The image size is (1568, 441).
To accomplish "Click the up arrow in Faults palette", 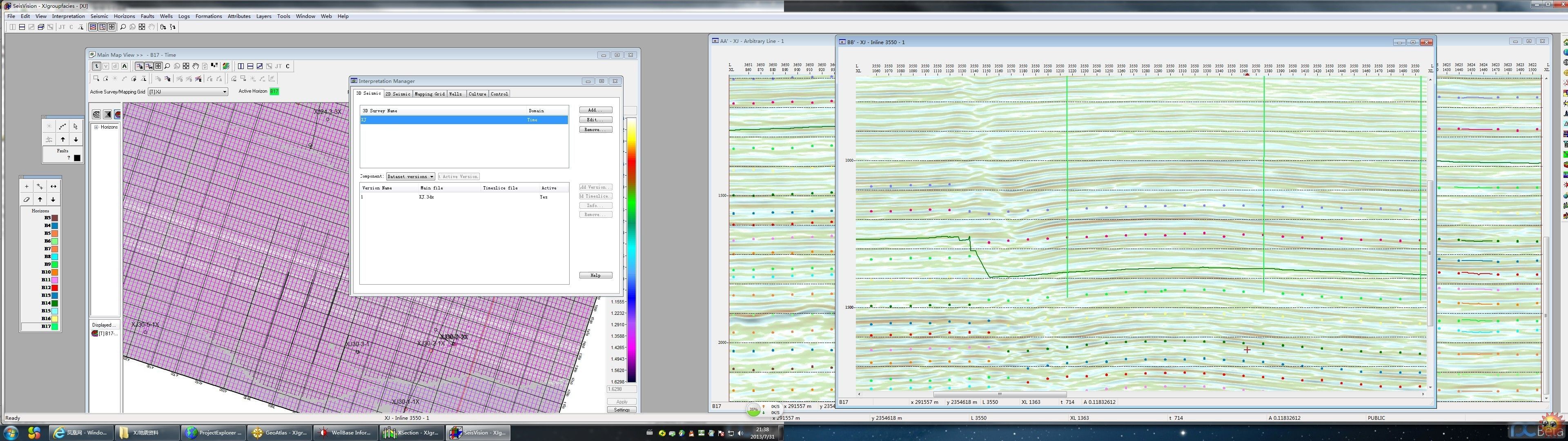I will [63, 140].
